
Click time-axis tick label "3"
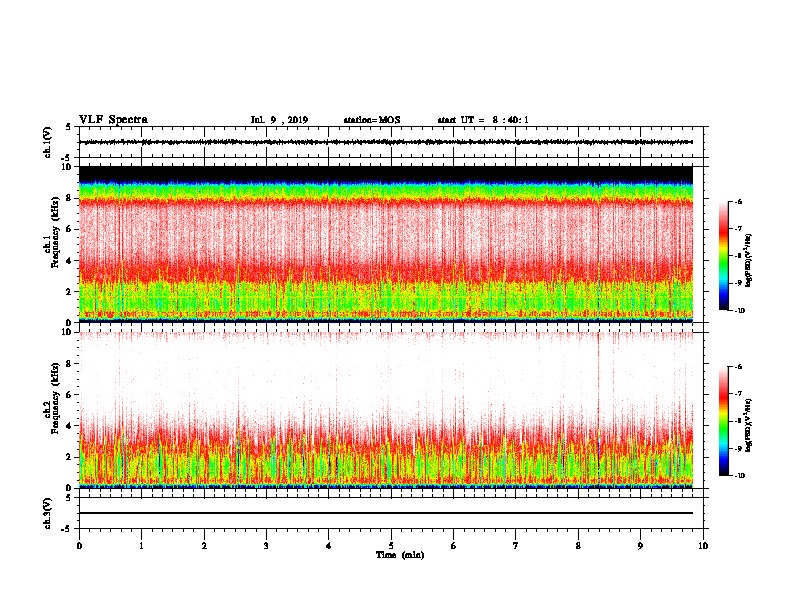[x=266, y=545]
